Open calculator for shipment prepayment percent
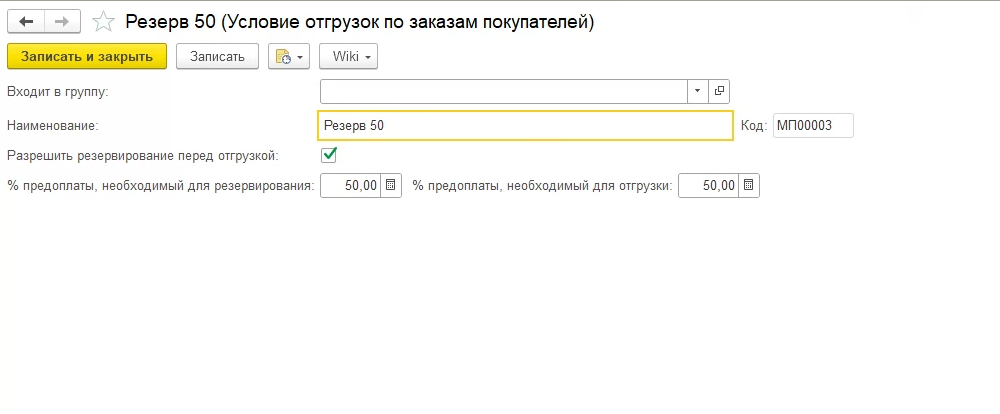Screen dimensions: 1000x414 pyautogui.click(x=749, y=185)
